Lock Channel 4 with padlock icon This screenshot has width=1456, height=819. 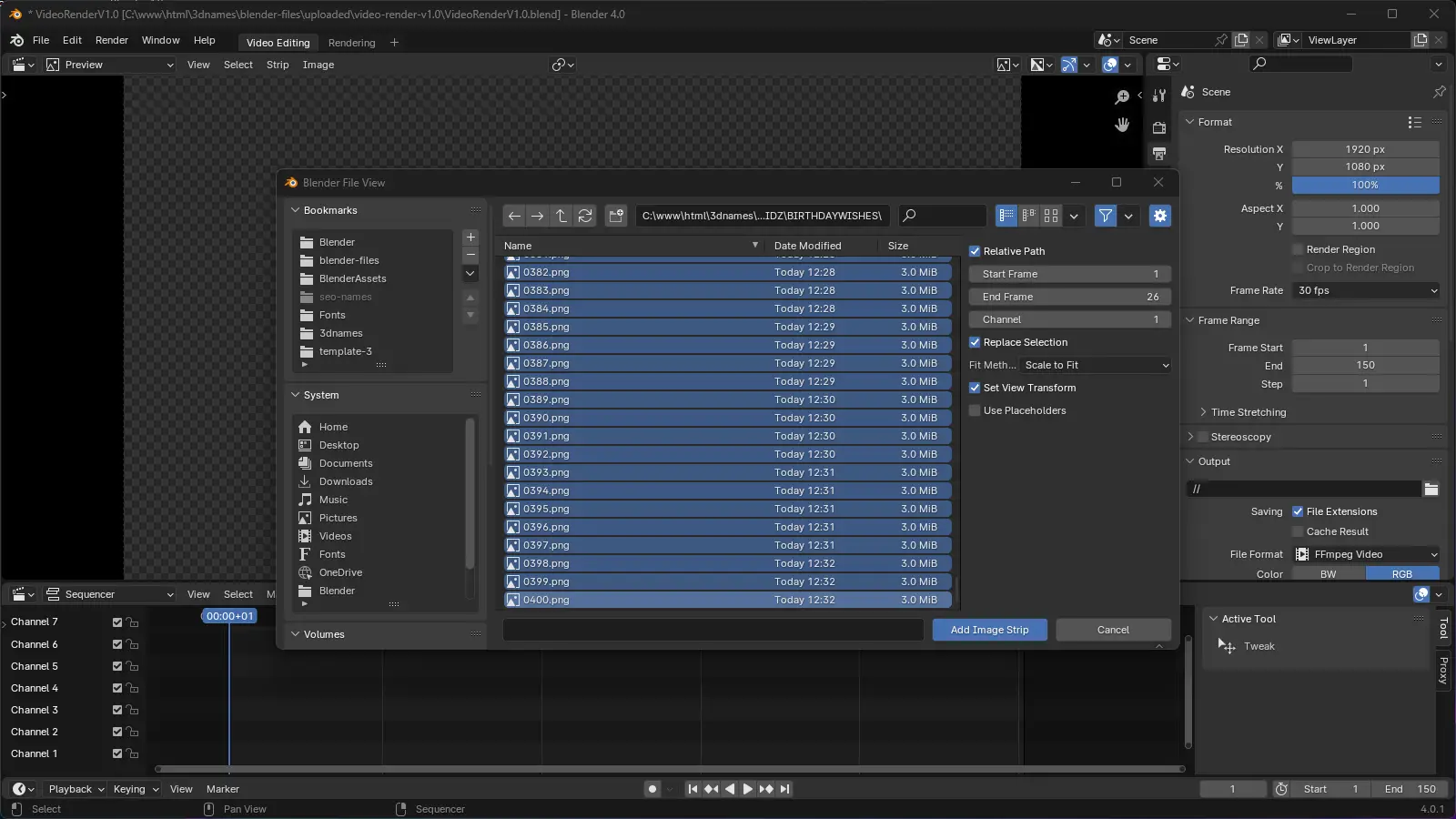point(133,688)
